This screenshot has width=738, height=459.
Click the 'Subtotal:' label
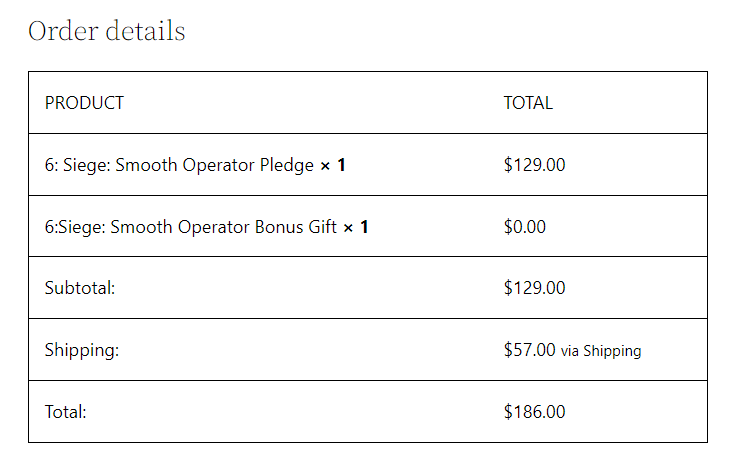tap(80, 288)
